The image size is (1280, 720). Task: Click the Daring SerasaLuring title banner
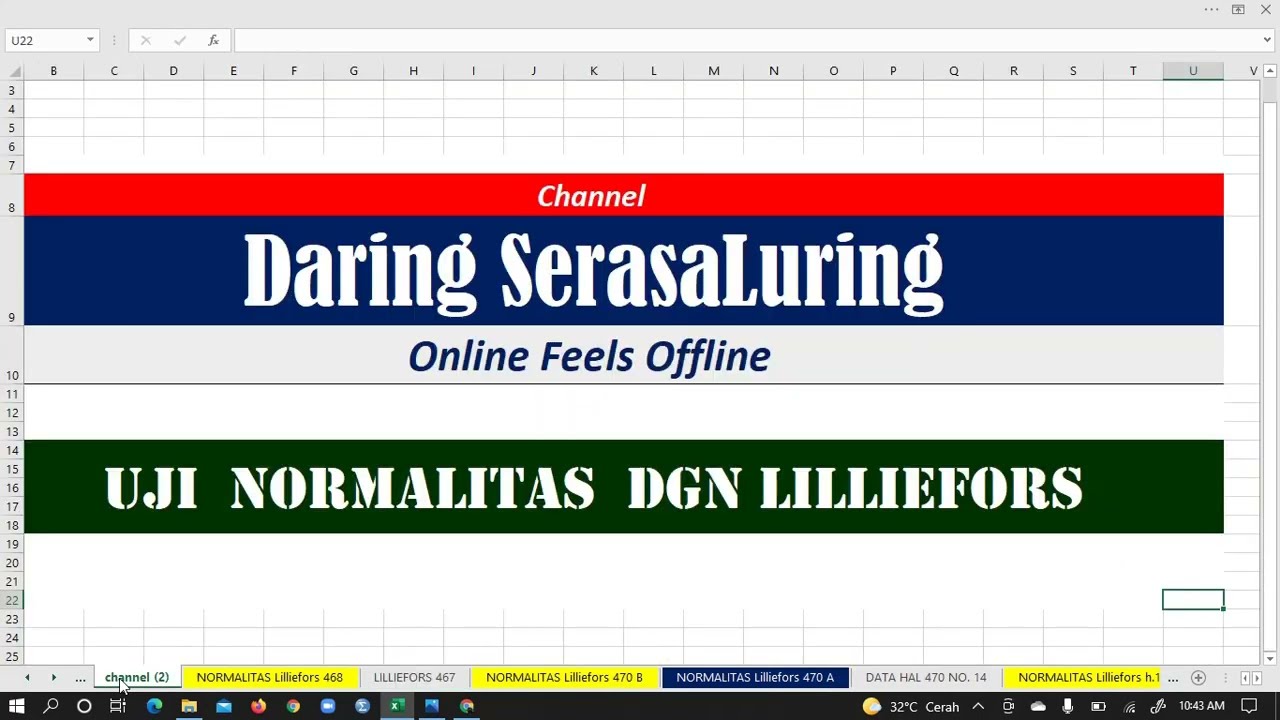point(623,270)
